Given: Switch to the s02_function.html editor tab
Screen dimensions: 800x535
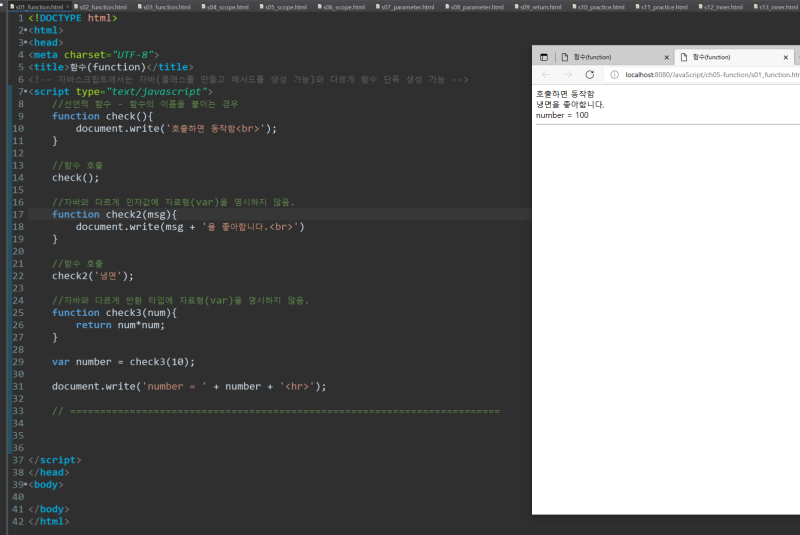Looking at the screenshot, I should point(101,7).
